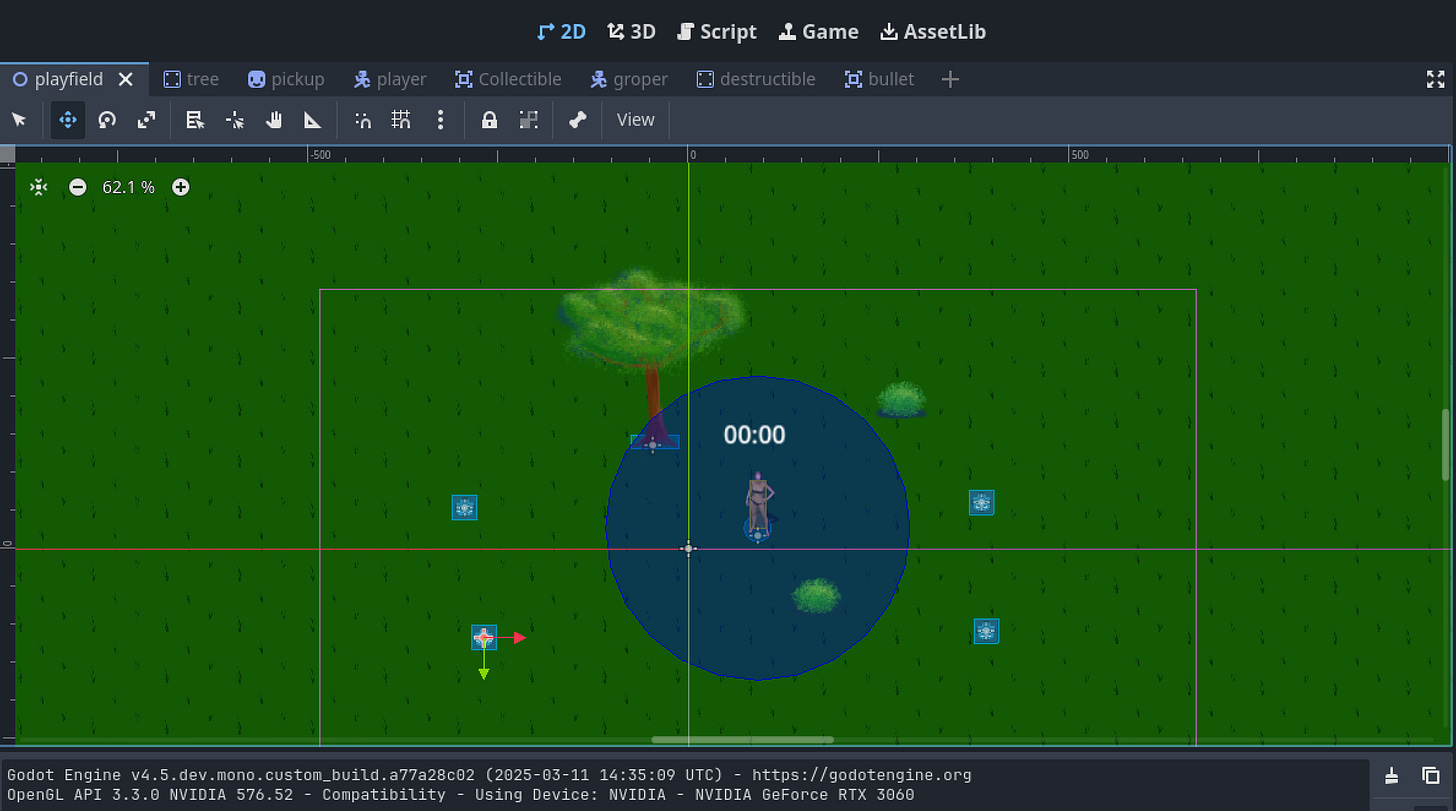This screenshot has width=1456, height=811.
Task: Add a new scene tab
Action: (x=951, y=79)
